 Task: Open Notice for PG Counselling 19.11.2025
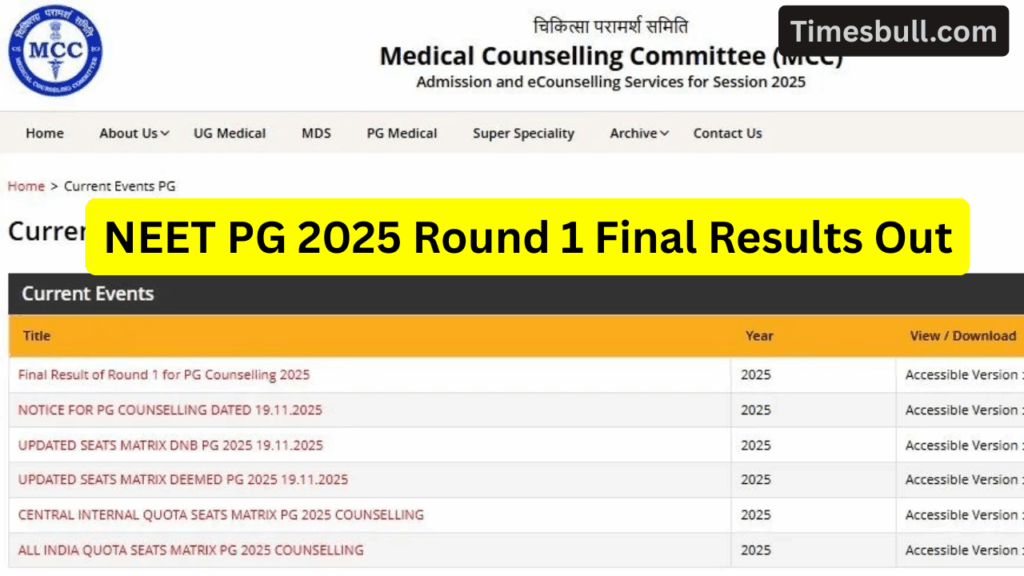[x=170, y=410]
